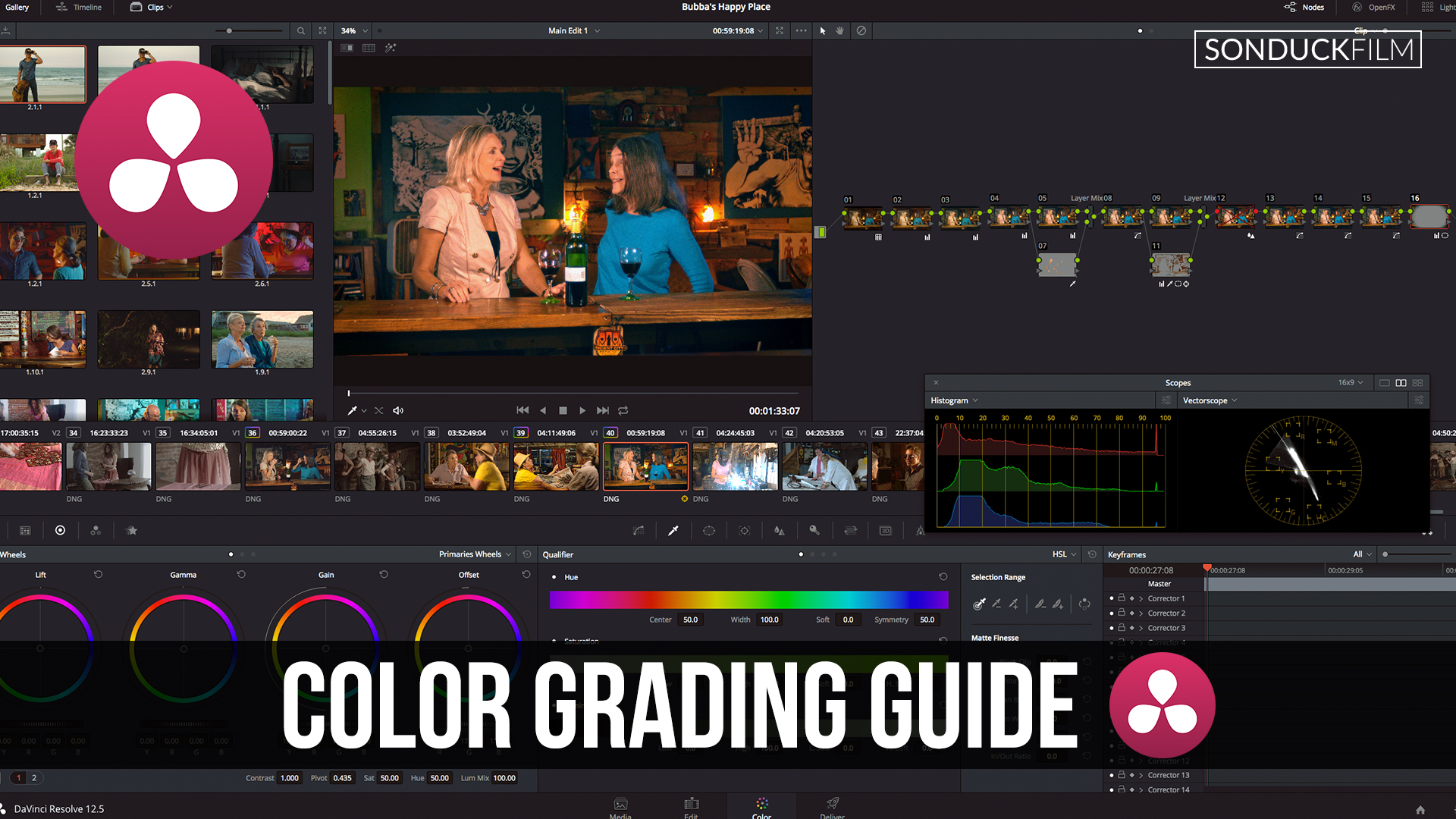Open the Tracker palette icon
The height and width of the screenshot is (819, 1456).
click(745, 531)
